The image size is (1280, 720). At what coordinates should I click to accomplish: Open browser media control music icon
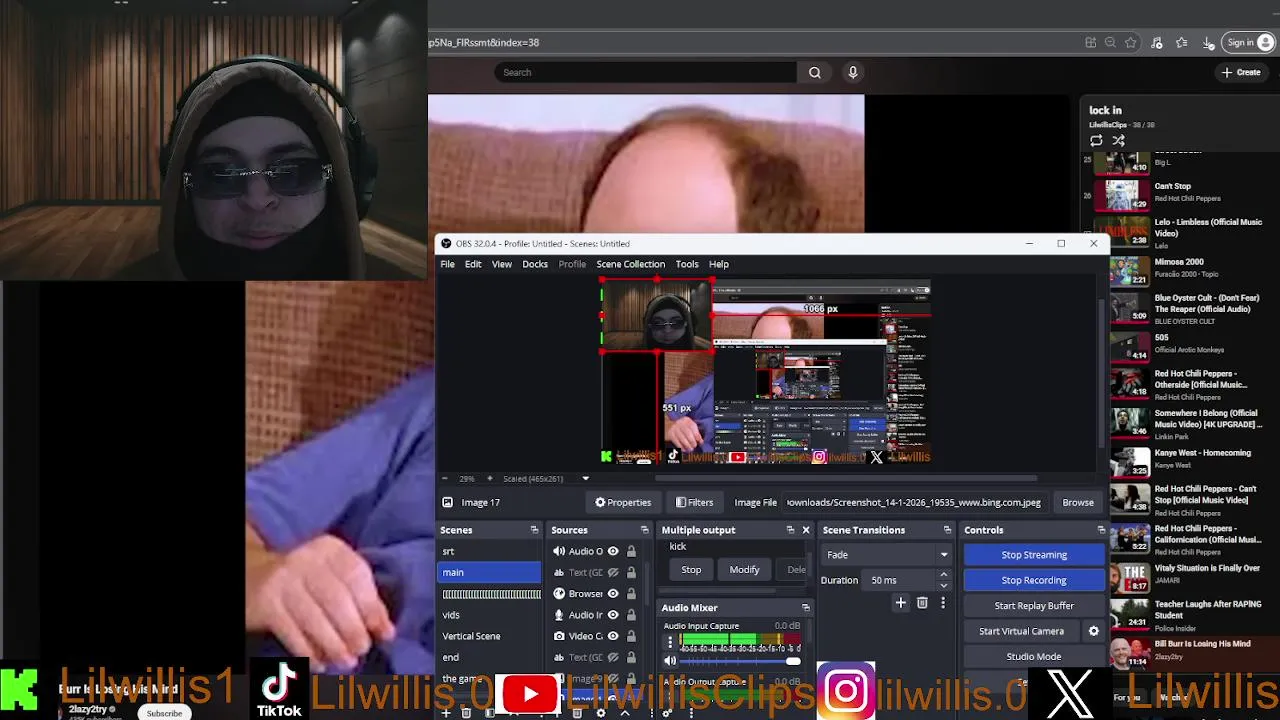point(1157,43)
